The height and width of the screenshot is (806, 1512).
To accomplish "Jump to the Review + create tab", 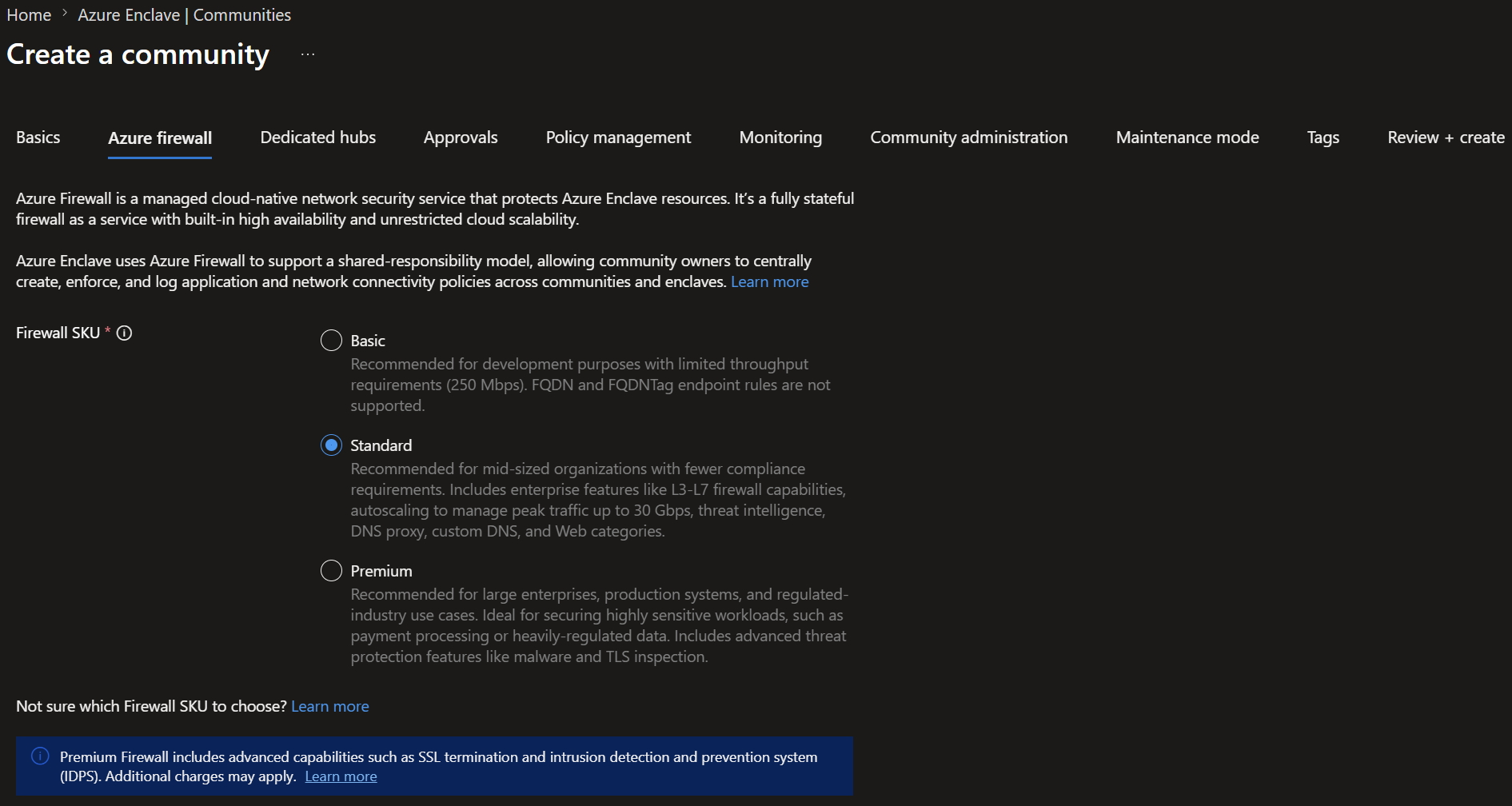I will (x=1446, y=138).
